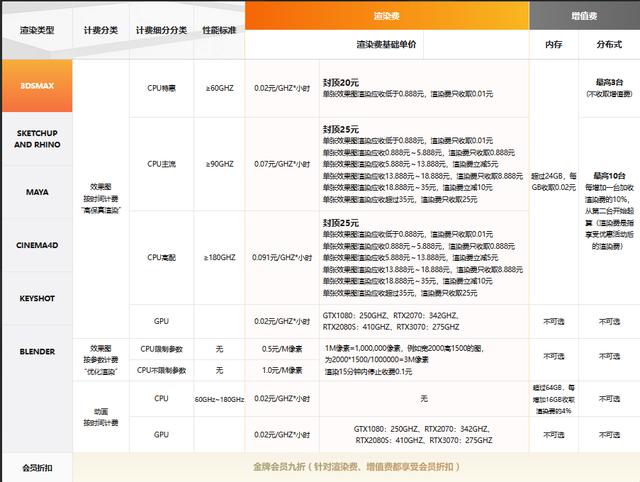Switch to SKETCHUP AND RHINO tab
Viewport: 640px width, 482px height.
(37, 139)
